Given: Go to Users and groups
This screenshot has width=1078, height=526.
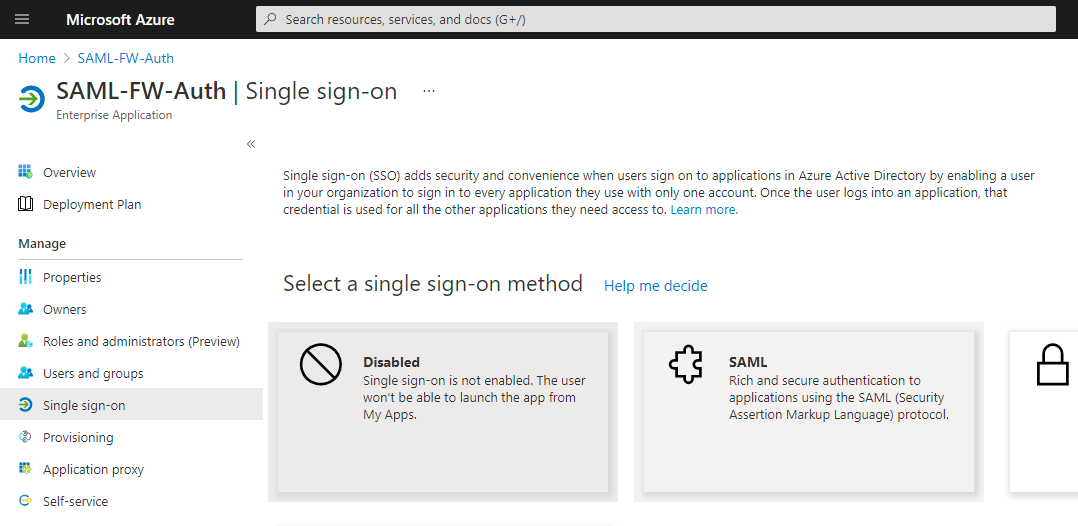Looking at the screenshot, I should (x=93, y=373).
